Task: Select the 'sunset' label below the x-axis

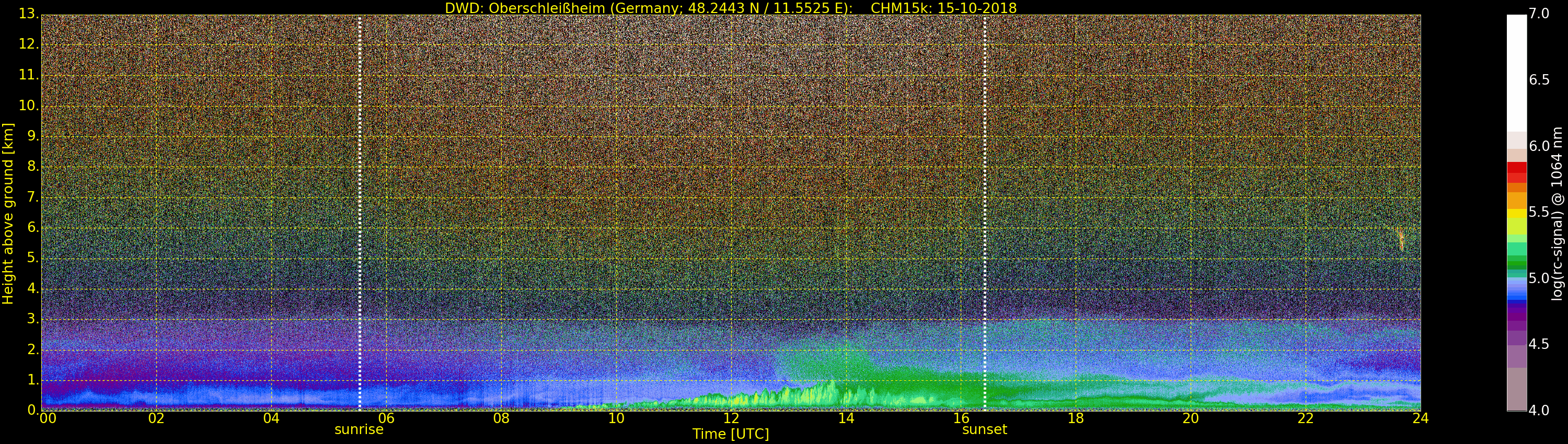Action: tap(984, 429)
